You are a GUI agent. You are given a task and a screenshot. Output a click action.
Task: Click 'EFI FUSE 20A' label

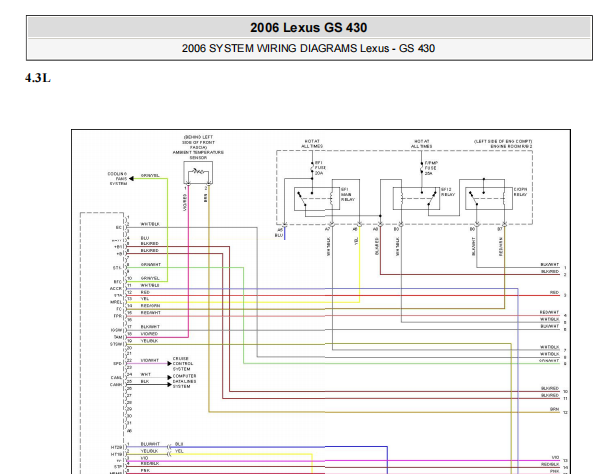point(320,168)
